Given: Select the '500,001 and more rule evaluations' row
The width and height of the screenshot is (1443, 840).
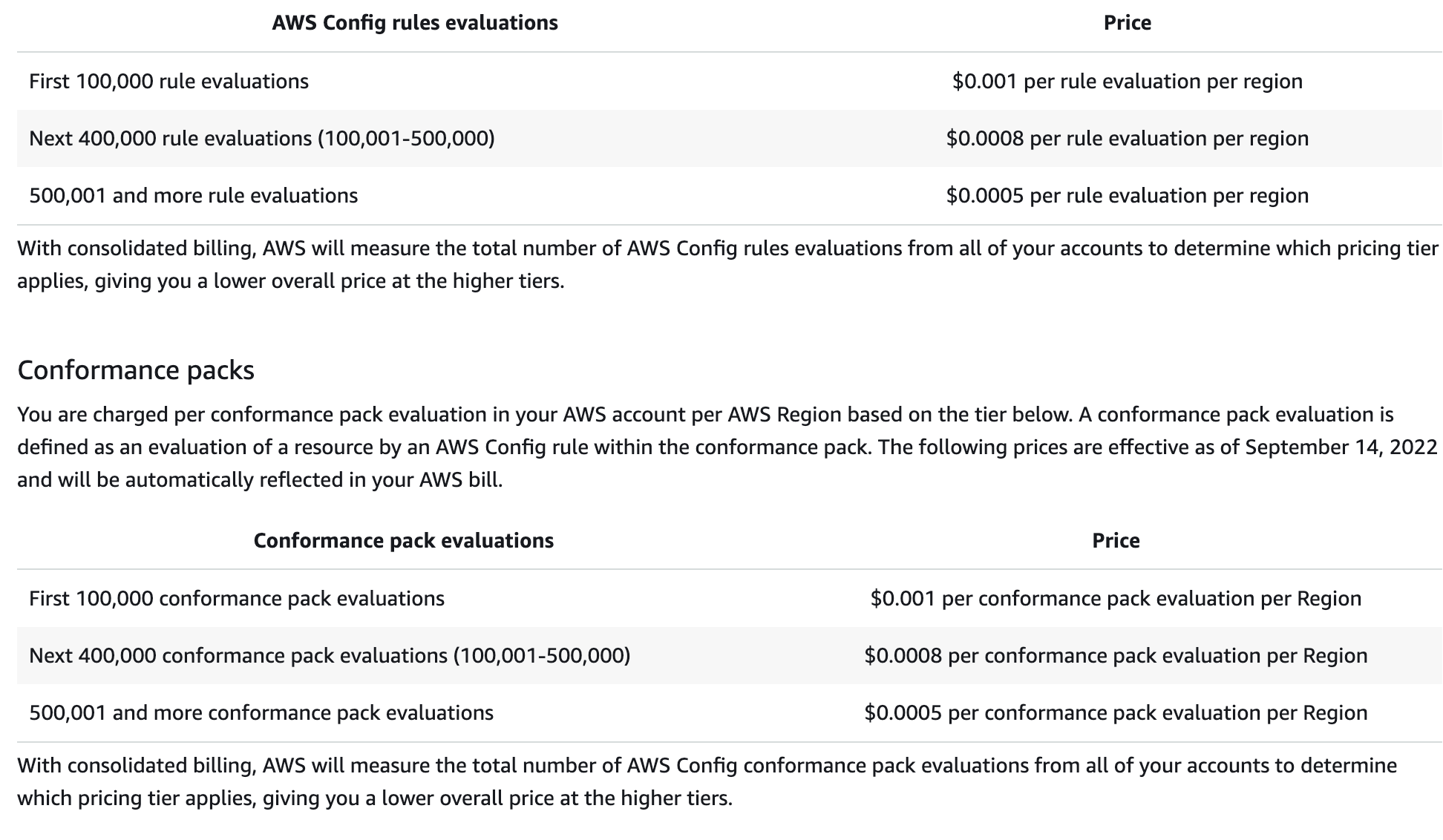Looking at the screenshot, I should point(193,196).
